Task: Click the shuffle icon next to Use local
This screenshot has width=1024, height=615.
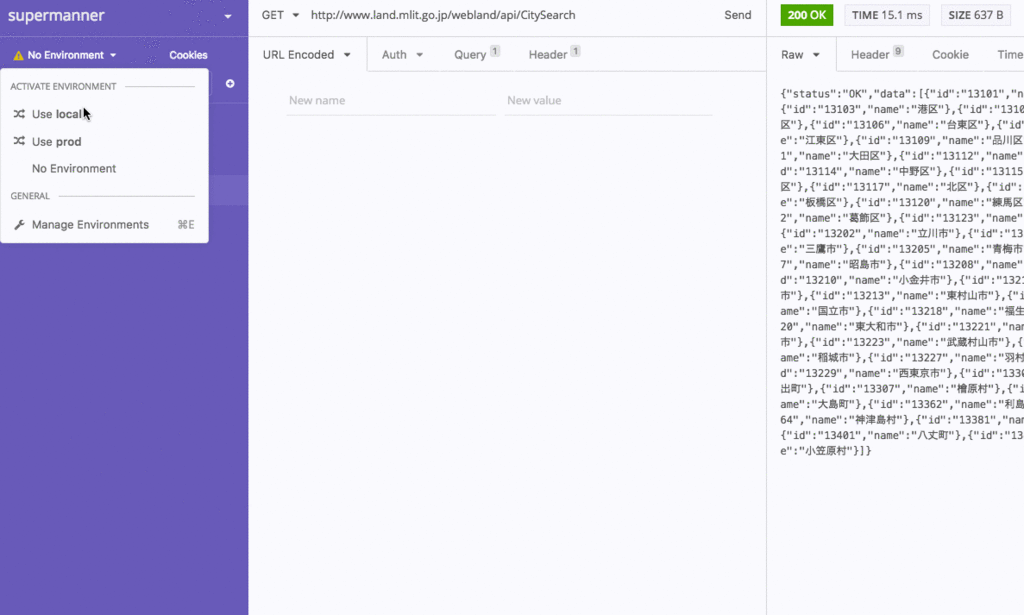Action: [x=19, y=114]
